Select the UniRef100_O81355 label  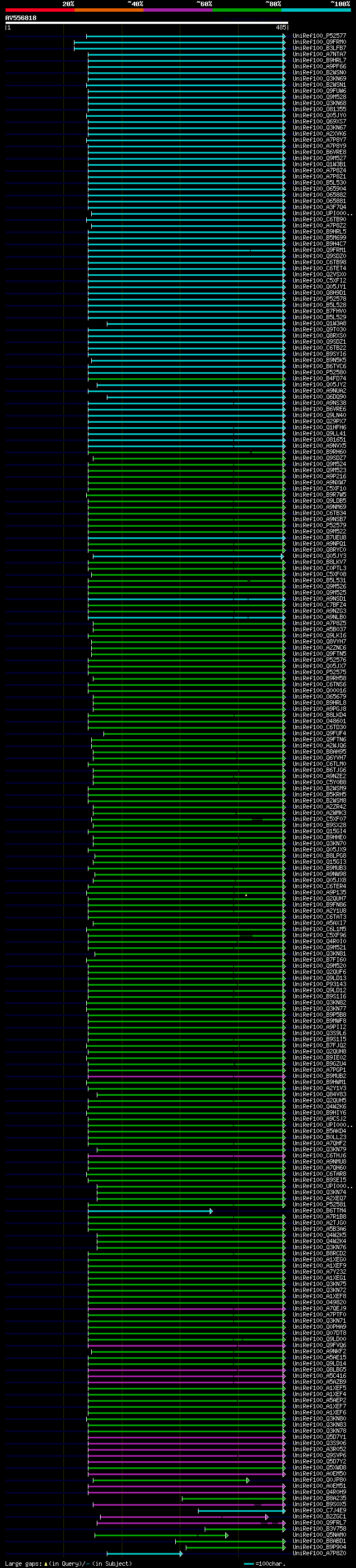point(319,110)
